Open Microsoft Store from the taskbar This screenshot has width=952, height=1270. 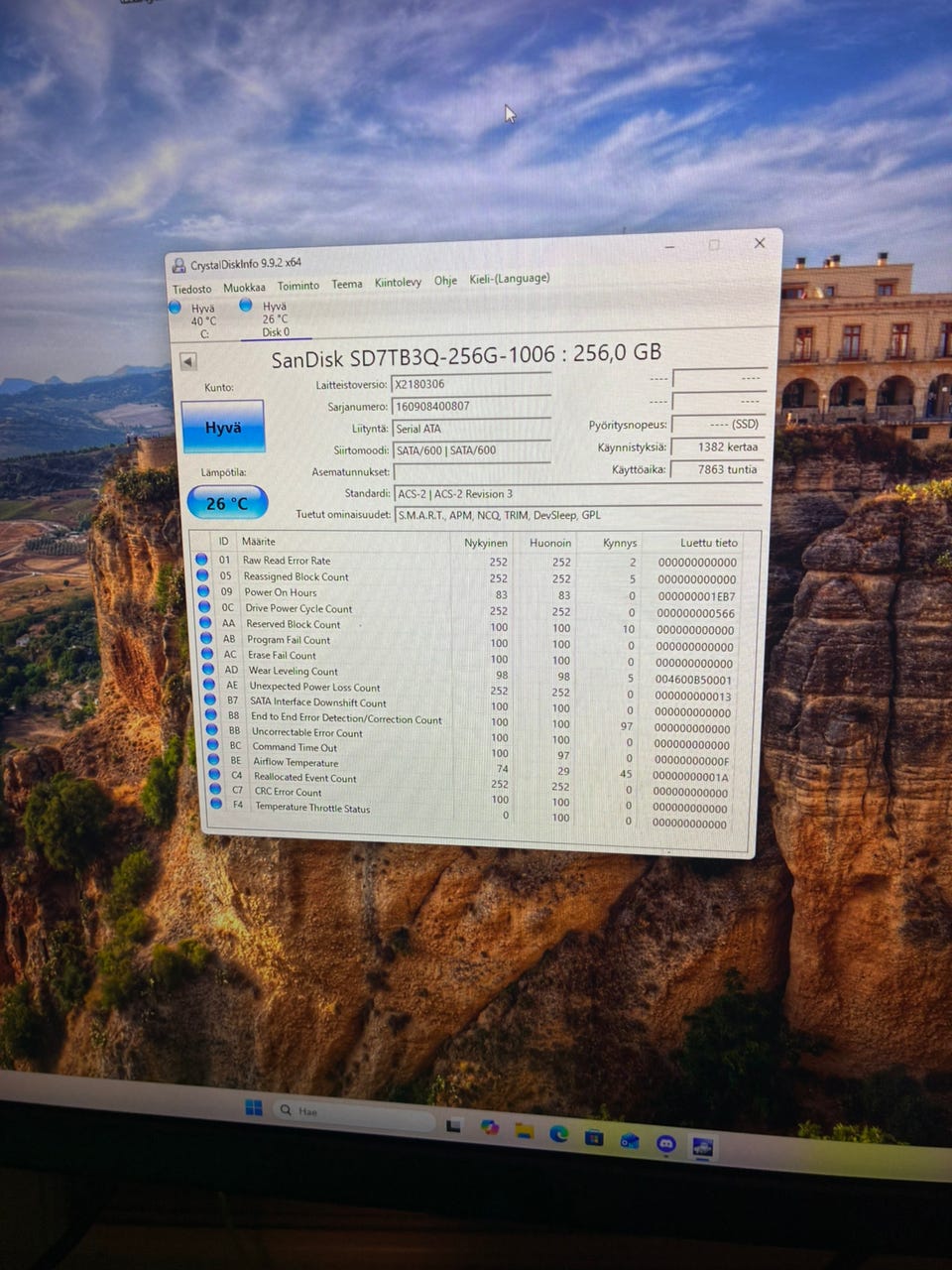pyautogui.click(x=593, y=1137)
